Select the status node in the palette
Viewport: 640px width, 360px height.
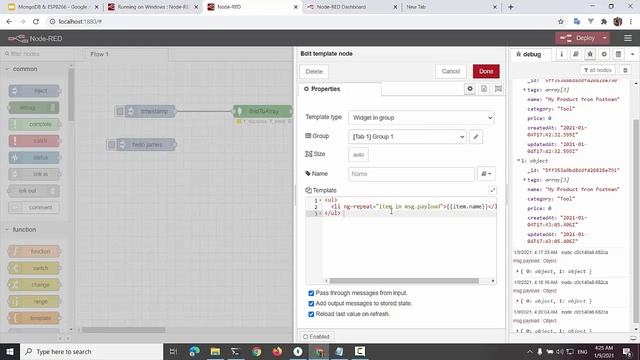[x=34, y=158]
